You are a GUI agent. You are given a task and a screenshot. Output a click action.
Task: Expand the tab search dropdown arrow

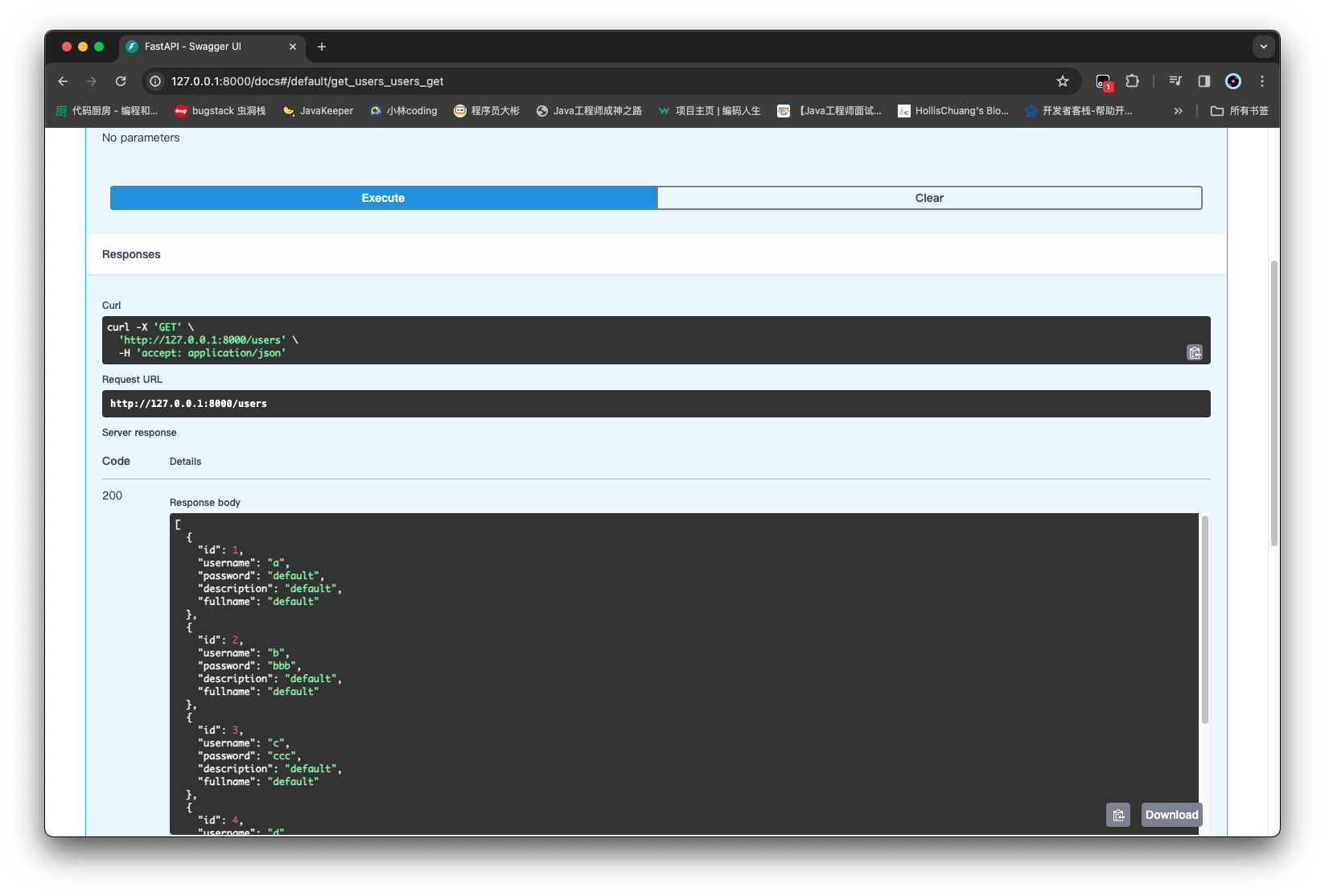[1263, 47]
